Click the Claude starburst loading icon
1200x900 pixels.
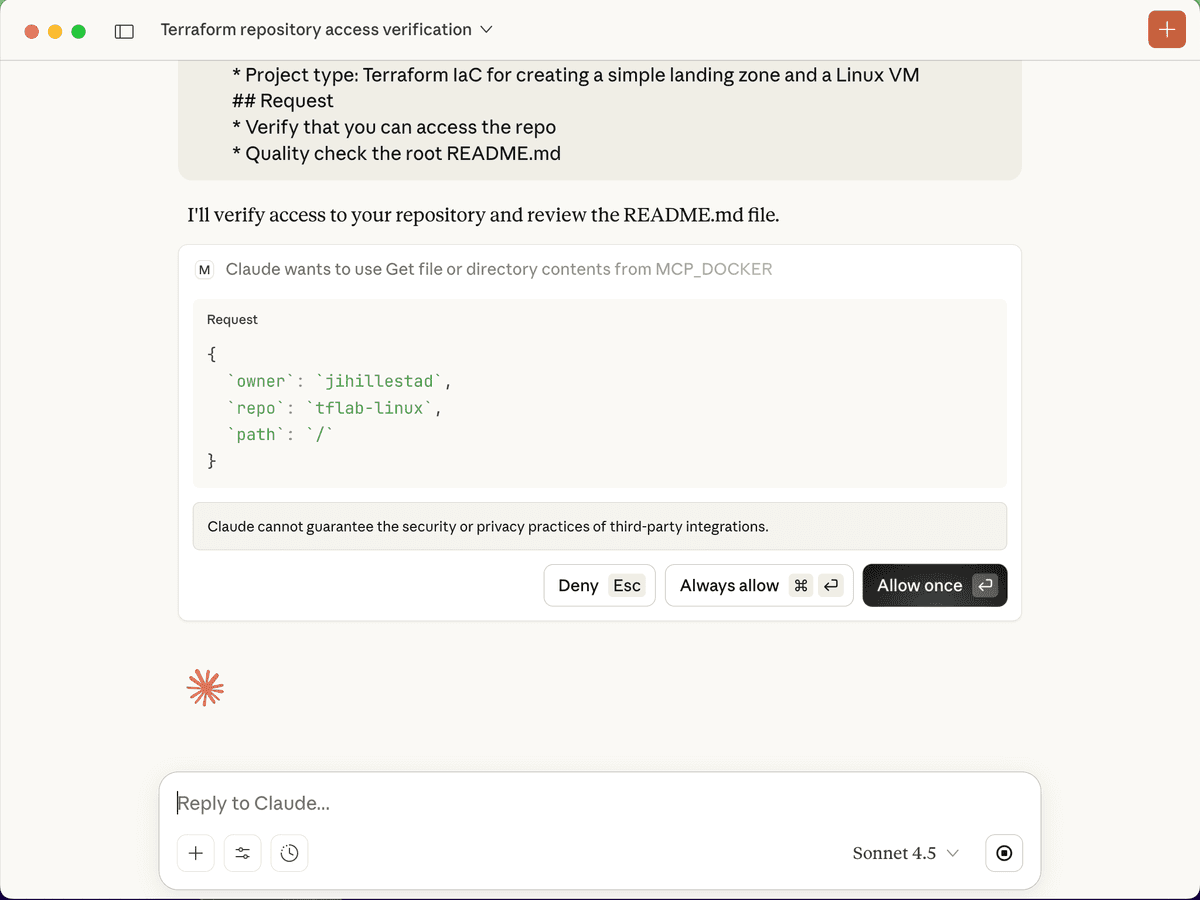pos(205,688)
